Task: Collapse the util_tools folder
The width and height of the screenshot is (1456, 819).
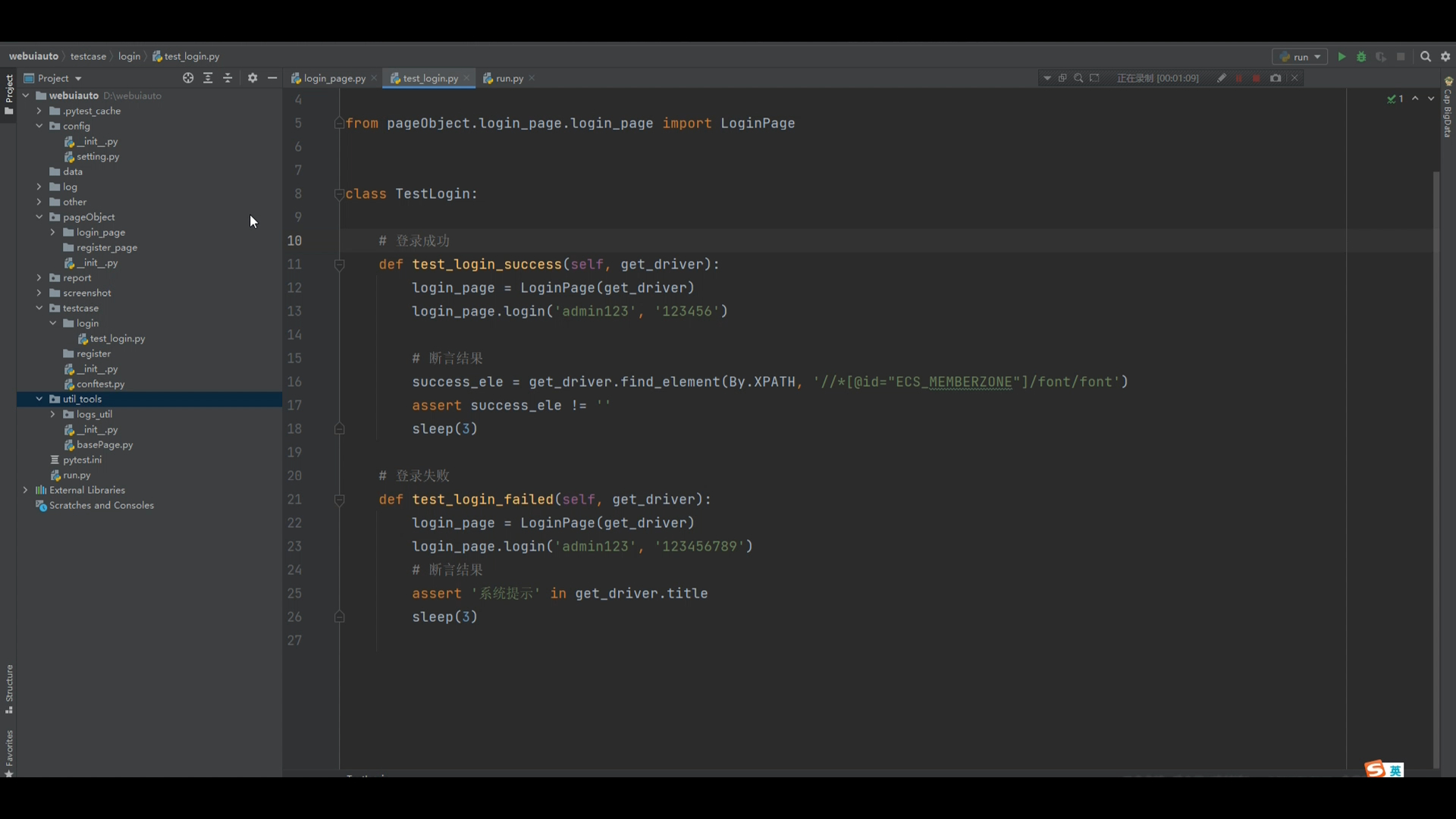Action: (39, 399)
